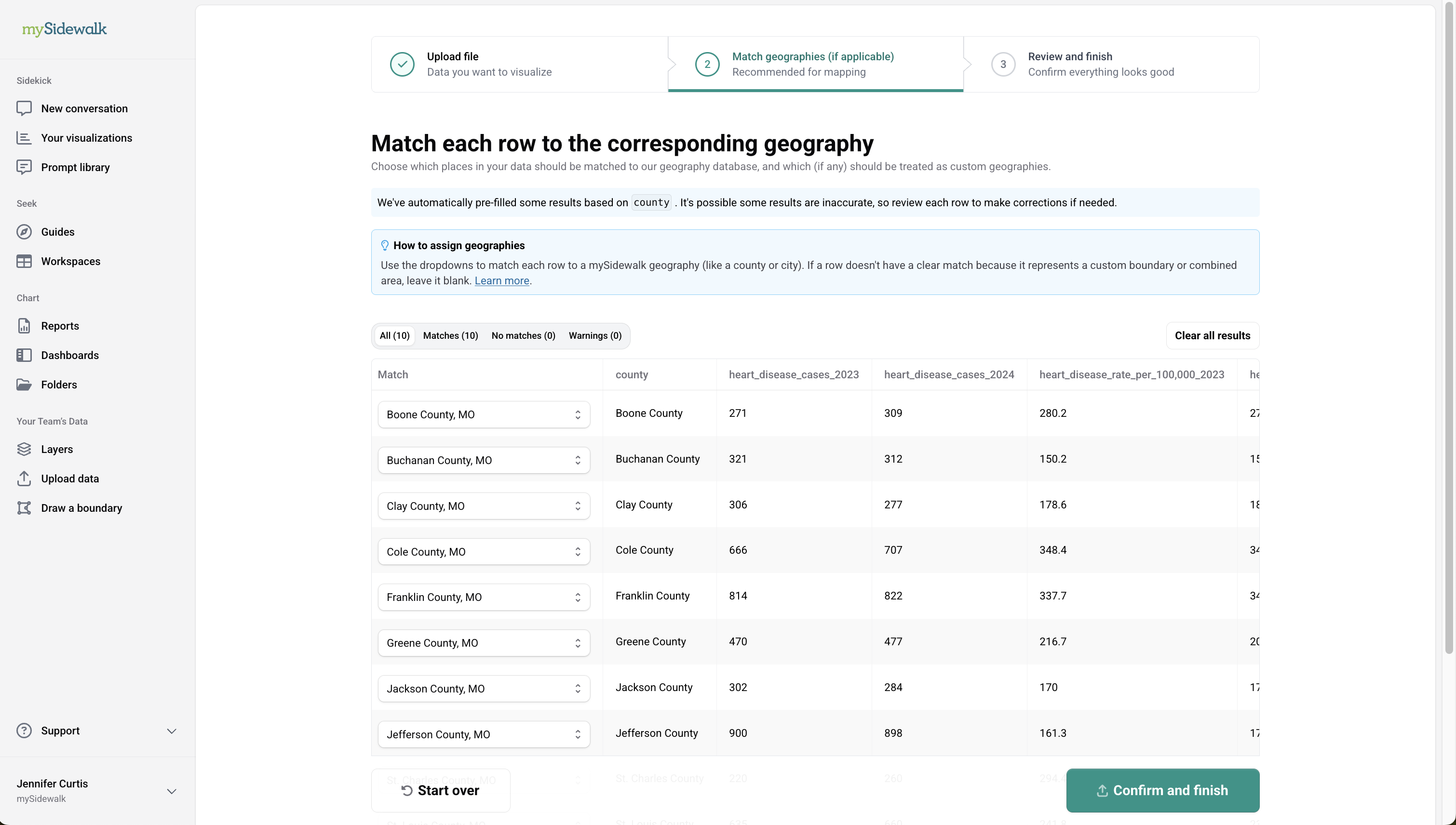Follow the Learn more link
The image size is (1456, 825).
coord(501,281)
